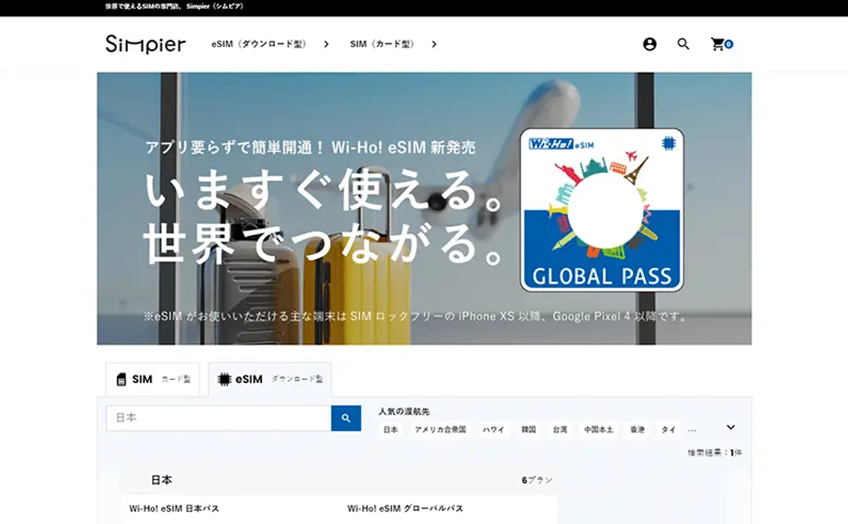This screenshot has width=848, height=524.
Task: Click the hero banner headline いますぐ使える。
Action: pyautogui.click(x=323, y=189)
